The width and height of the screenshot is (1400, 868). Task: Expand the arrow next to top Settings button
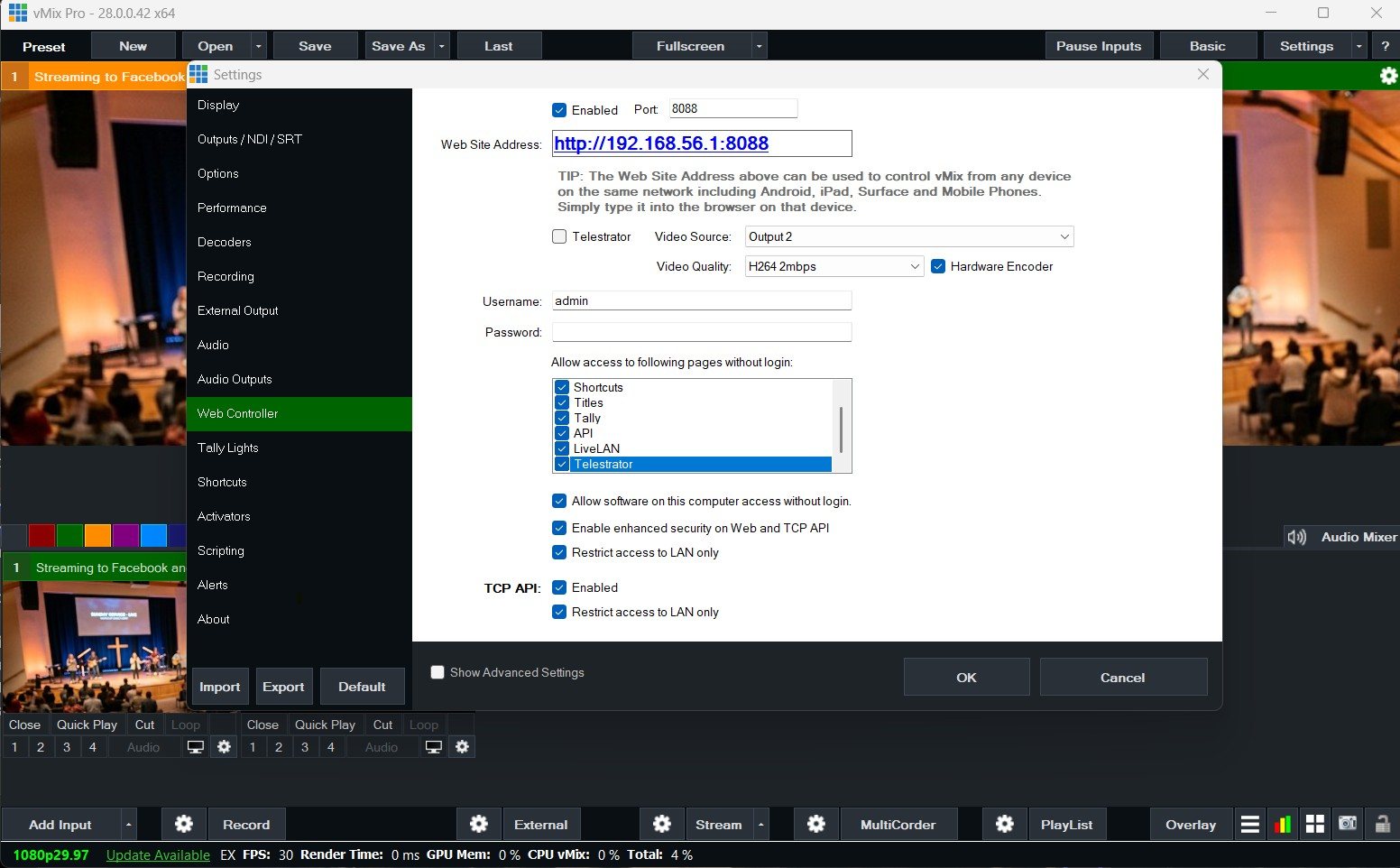tap(1359, 46)
